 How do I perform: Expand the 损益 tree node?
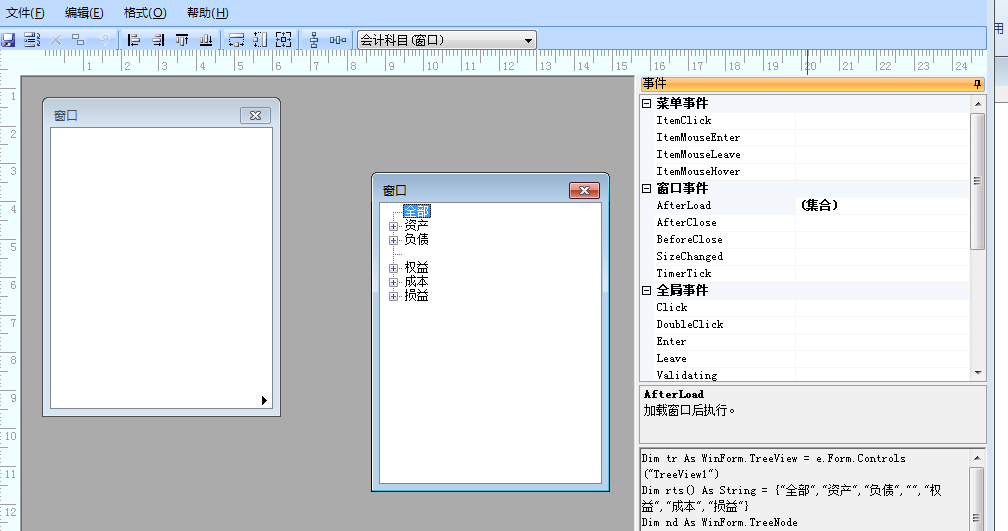[x=393, y=296]
